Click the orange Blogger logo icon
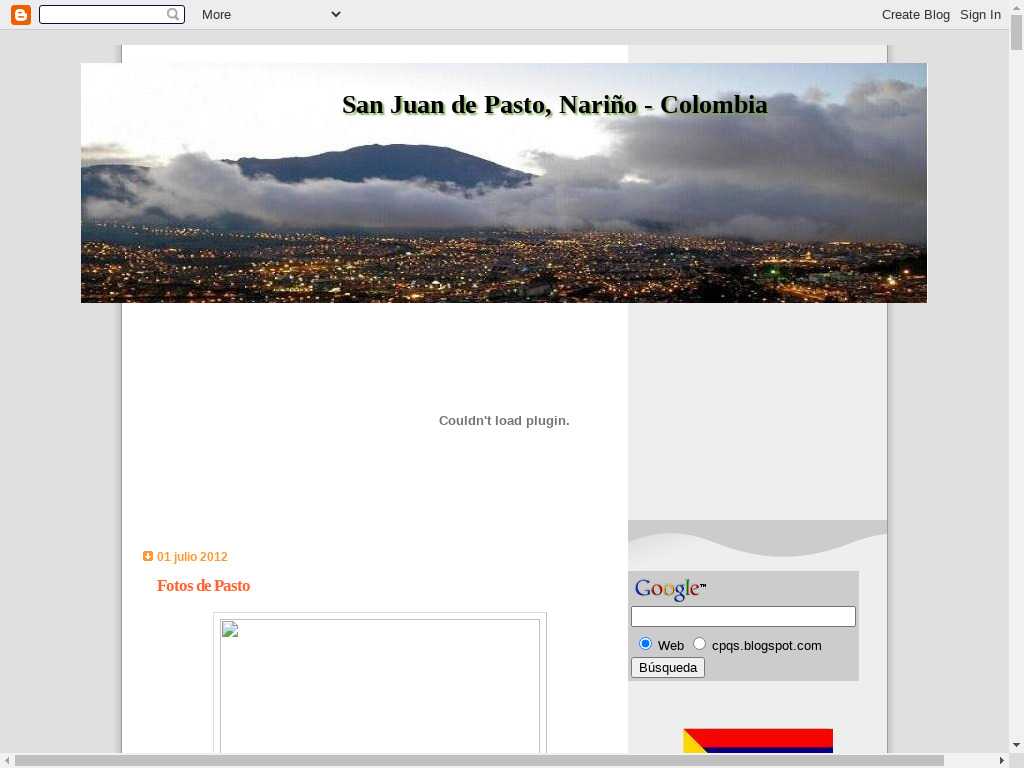Screen dimensions: 1024x768 pos(21,14)
